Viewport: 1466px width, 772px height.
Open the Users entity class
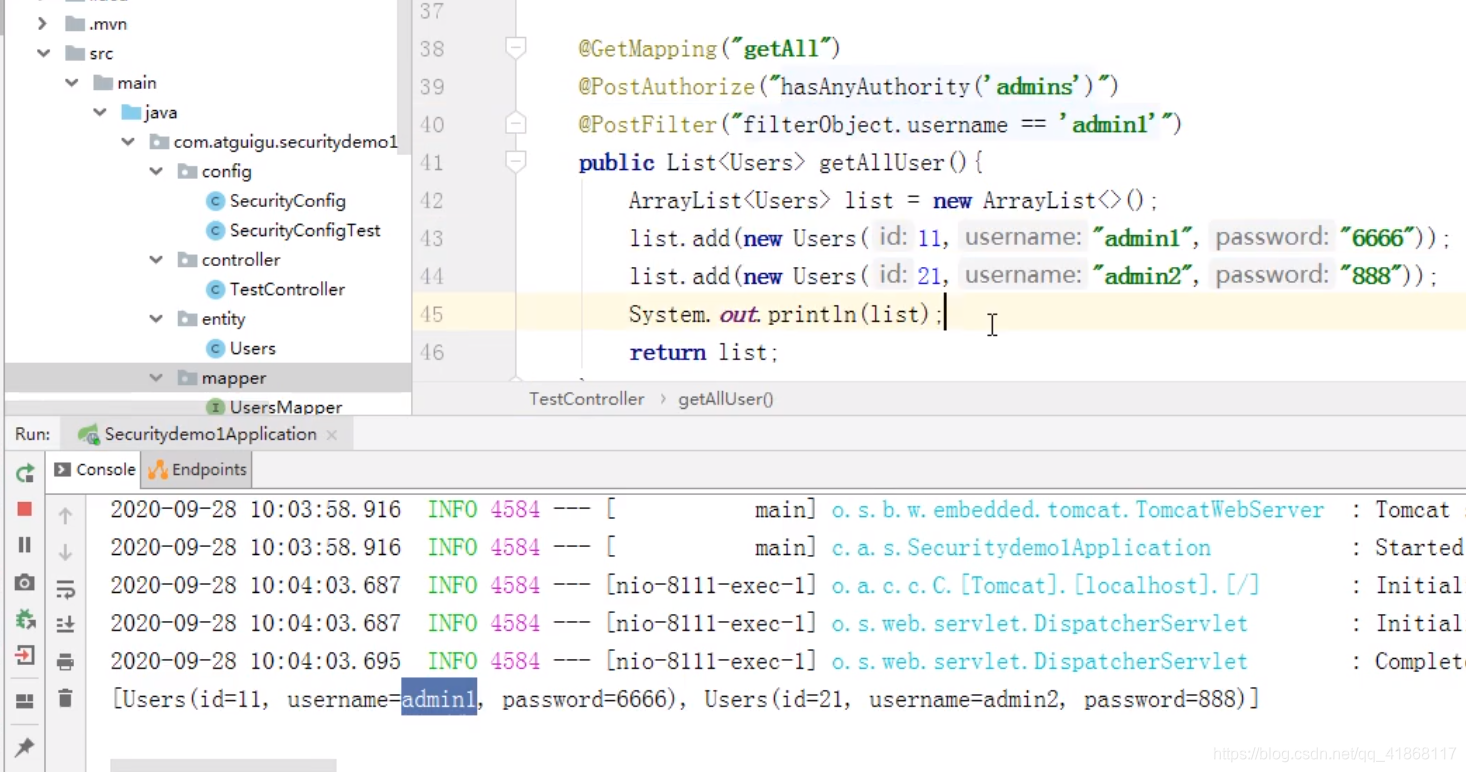pos(252,348)
